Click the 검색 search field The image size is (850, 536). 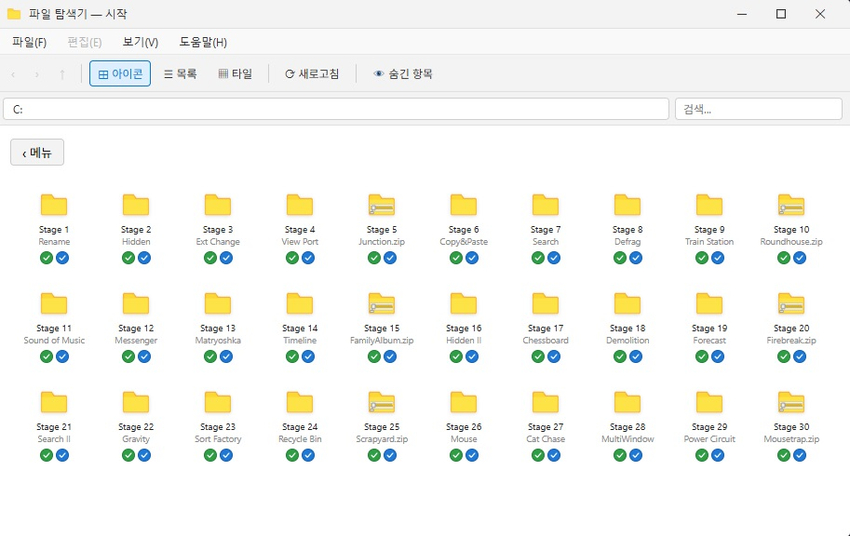coord(758,109)
